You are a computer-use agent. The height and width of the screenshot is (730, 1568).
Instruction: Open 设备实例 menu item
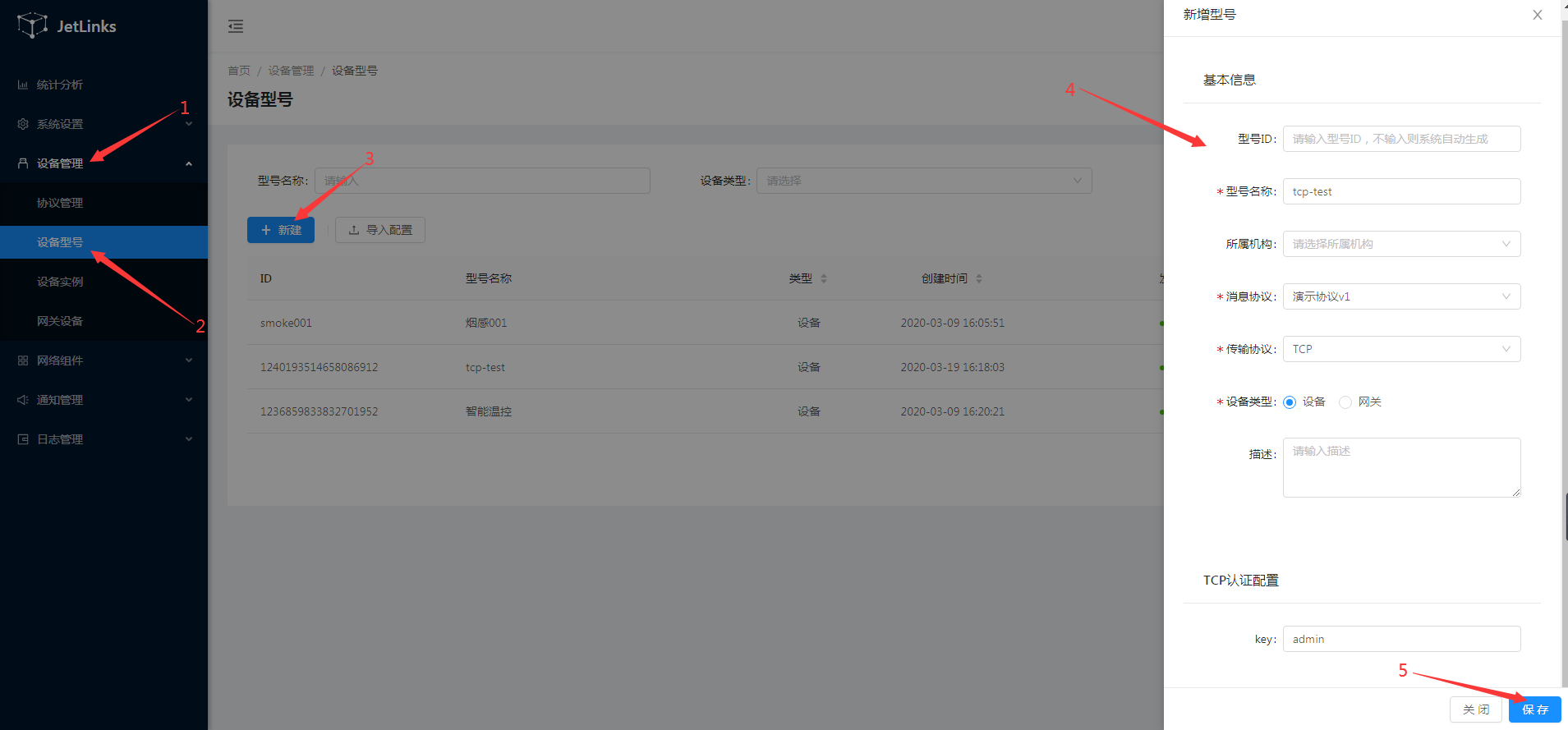pos(60,282)
